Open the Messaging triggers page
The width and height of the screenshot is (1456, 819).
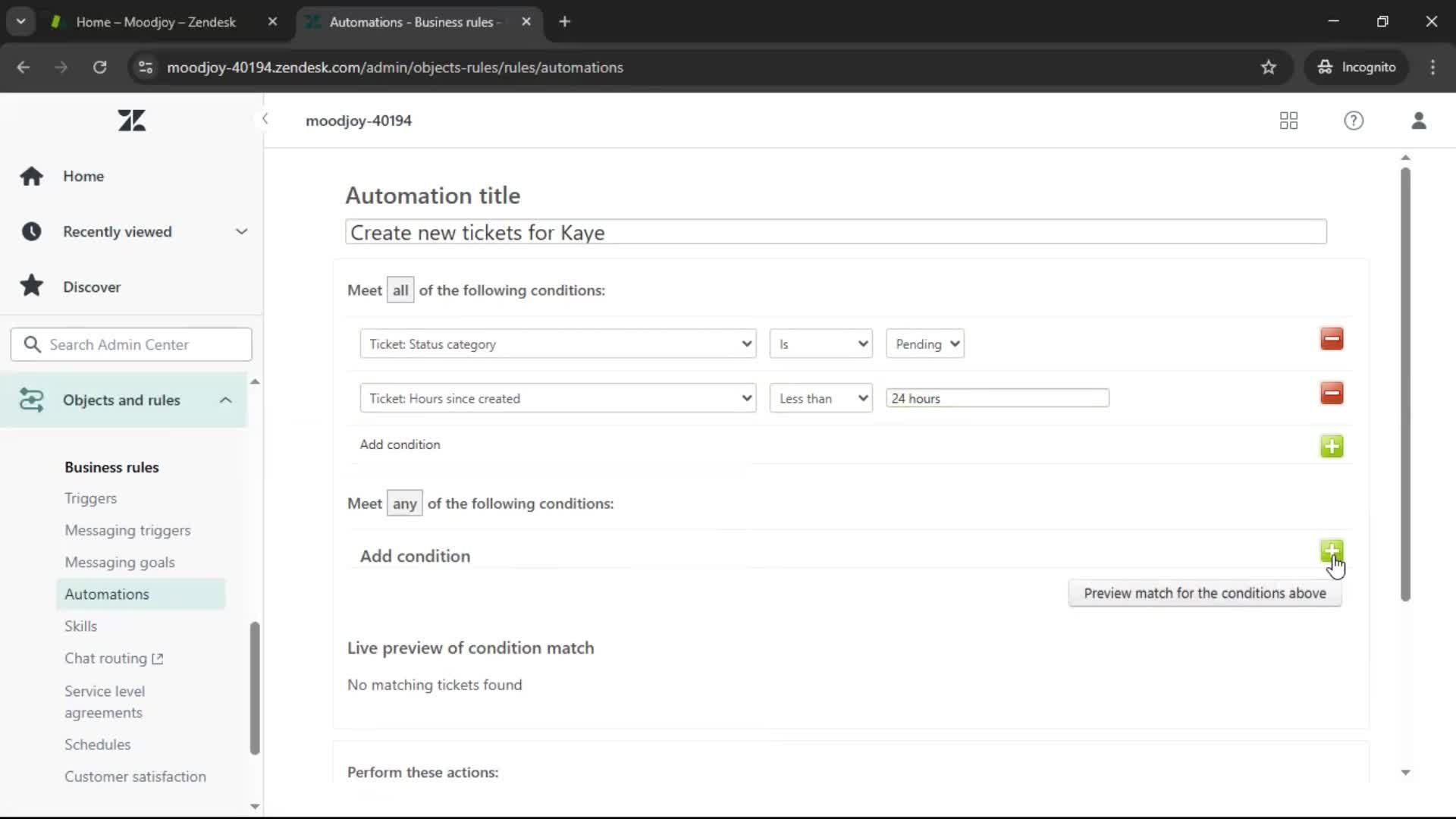click(127, 530)
